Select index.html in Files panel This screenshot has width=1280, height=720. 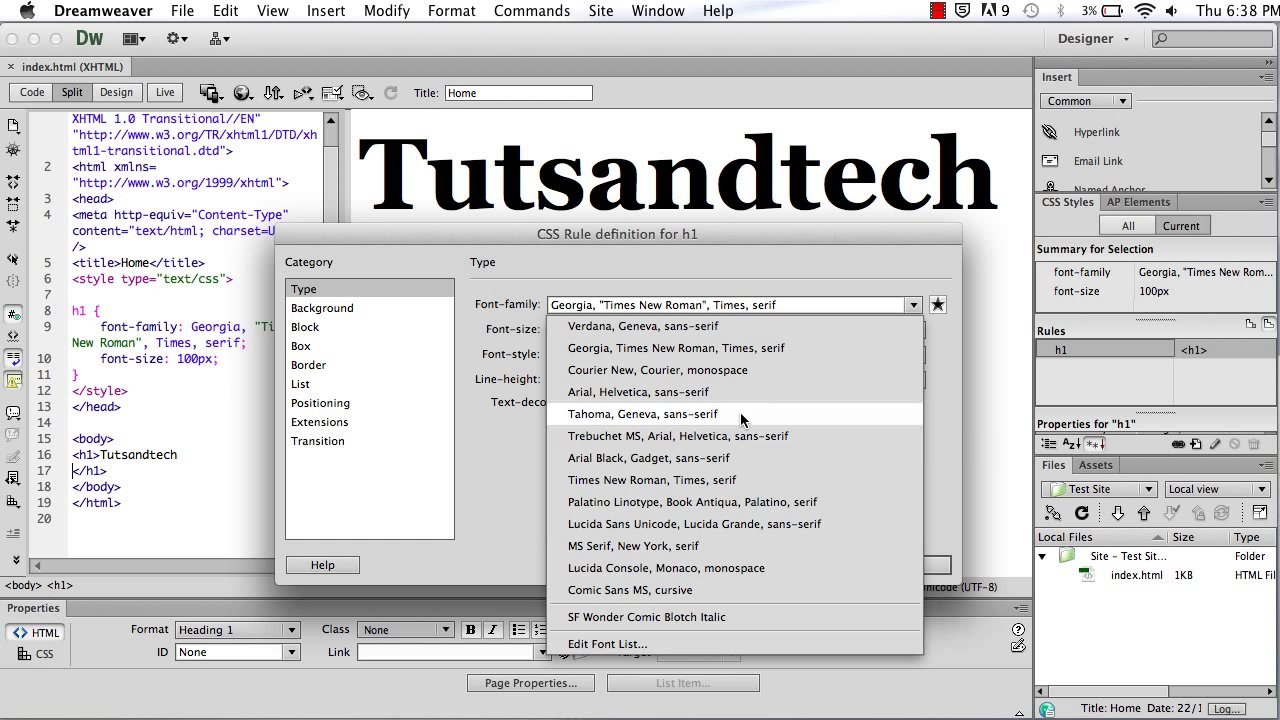coord(1136,575)
